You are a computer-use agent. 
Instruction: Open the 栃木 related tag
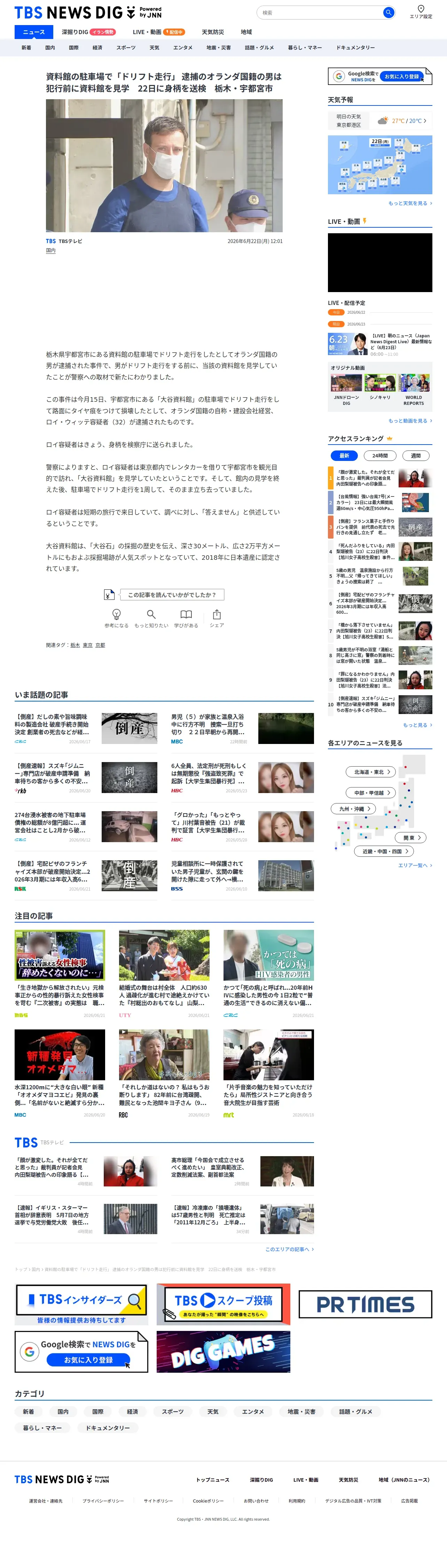(x=75, y=645)
